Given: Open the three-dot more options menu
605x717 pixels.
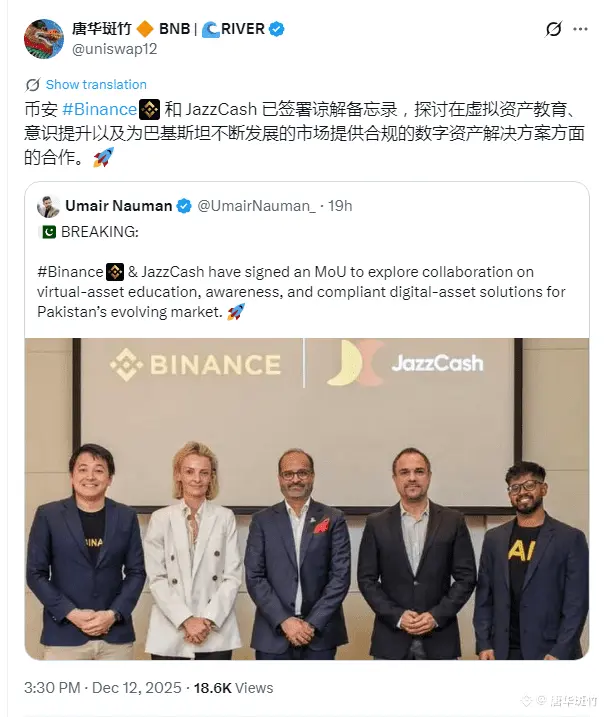Looking at the screenshot, I should pos(580,29).
